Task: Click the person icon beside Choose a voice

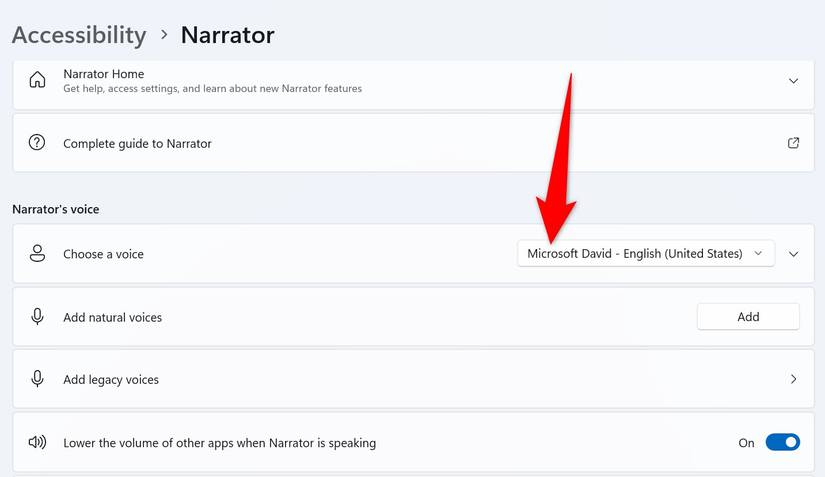Action: [x=37, y=254]
